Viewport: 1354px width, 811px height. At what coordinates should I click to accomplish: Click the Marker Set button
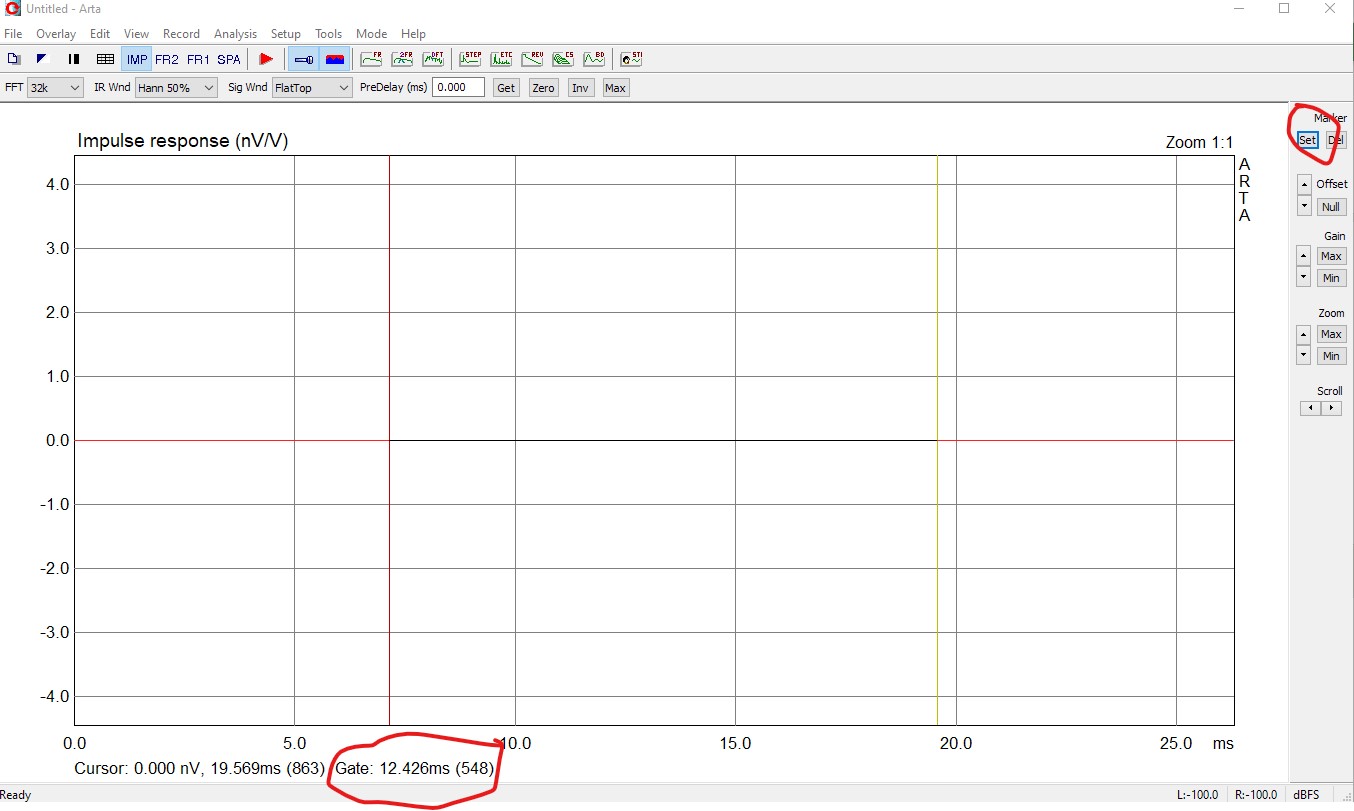tap(1308, 140)
